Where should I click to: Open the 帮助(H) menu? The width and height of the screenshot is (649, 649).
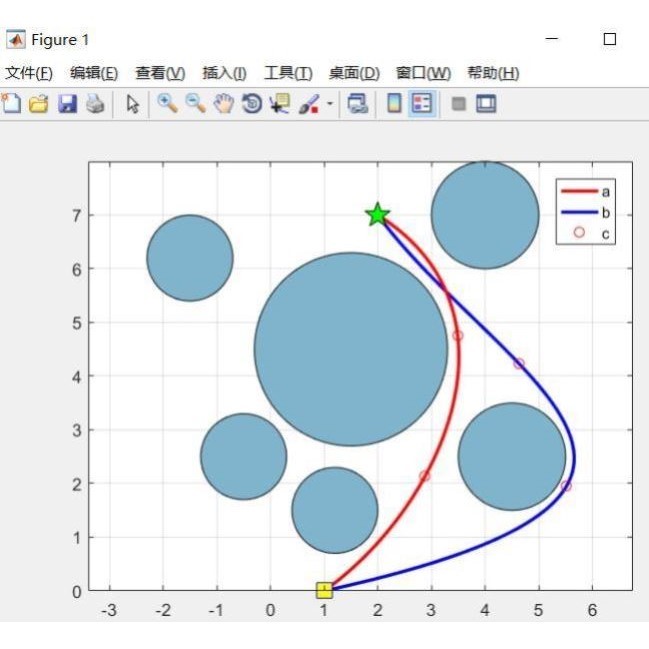pyautogui.click(x=493, y=73)
